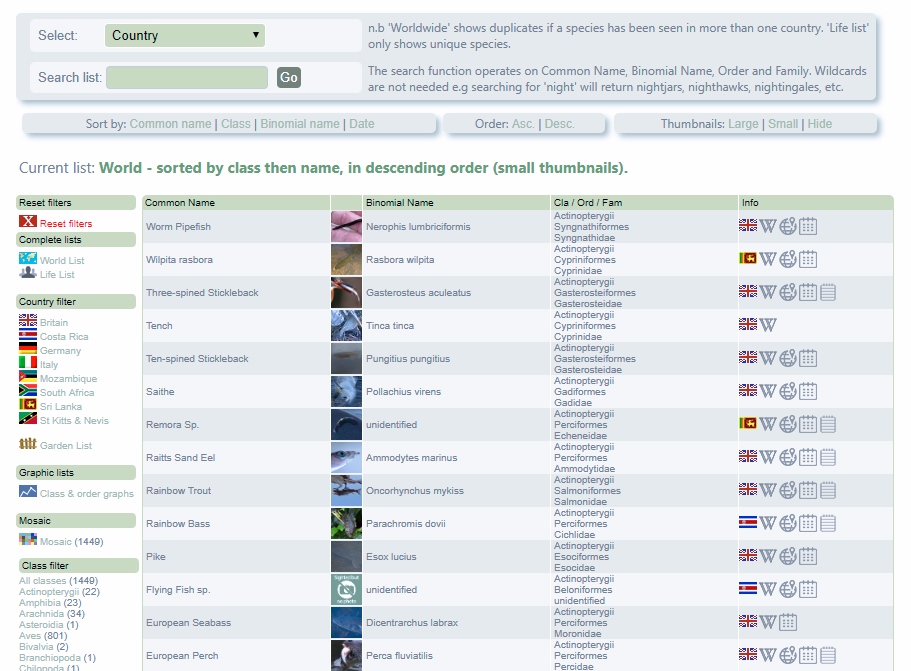Click red X reset filters icon
The height and width of the screenshot is (671, 911).
click(28, 222)
